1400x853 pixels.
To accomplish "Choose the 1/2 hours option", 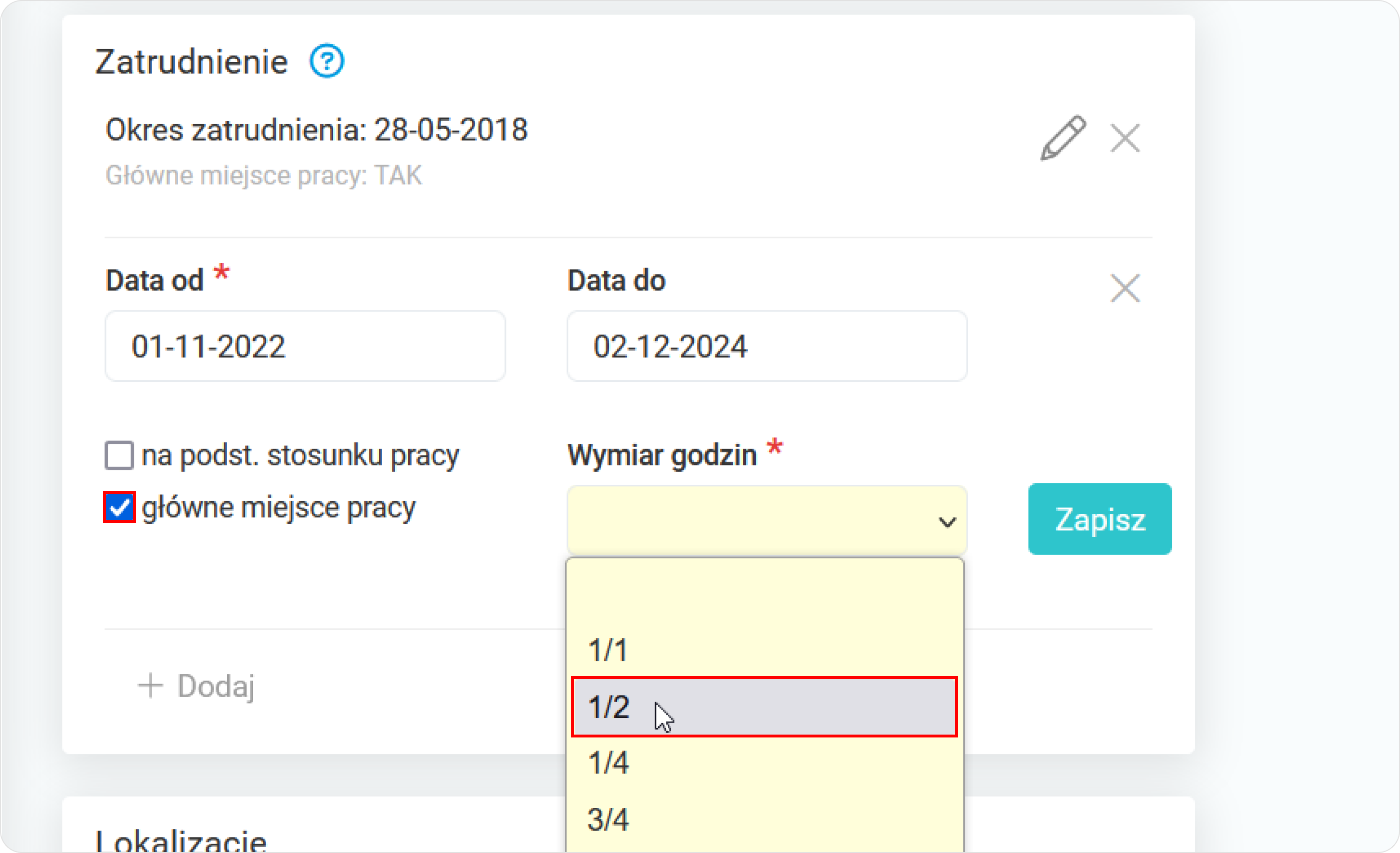I will (x=765, y=707).
